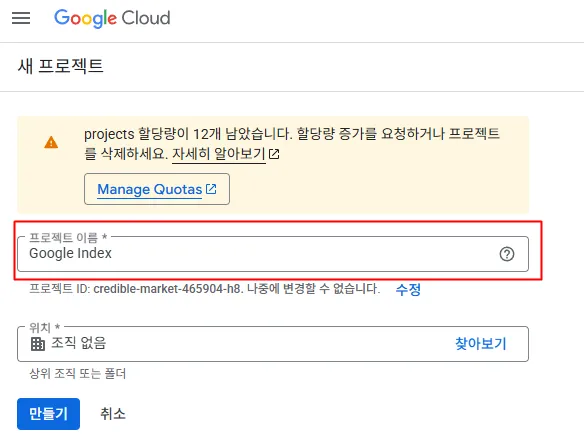The width and height of the screenshot is (584, 447).
Task: Click the blue 만들기 button
Action: (x=48, y=414)
